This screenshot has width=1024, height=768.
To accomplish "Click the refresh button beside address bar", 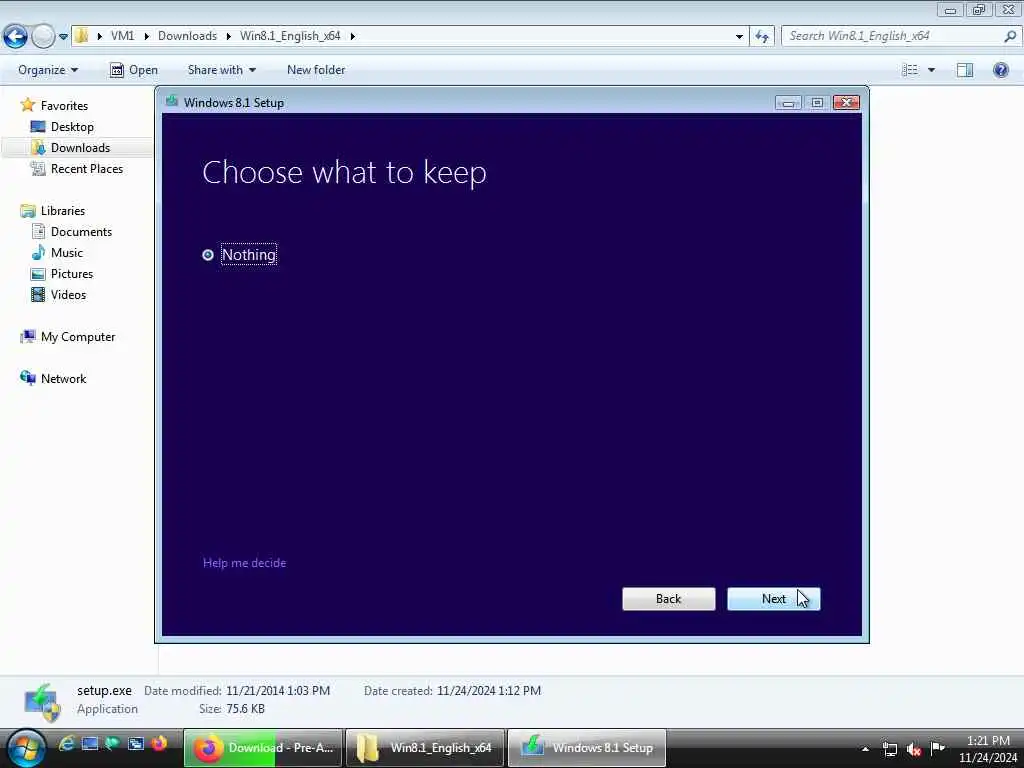I will 761,36.
